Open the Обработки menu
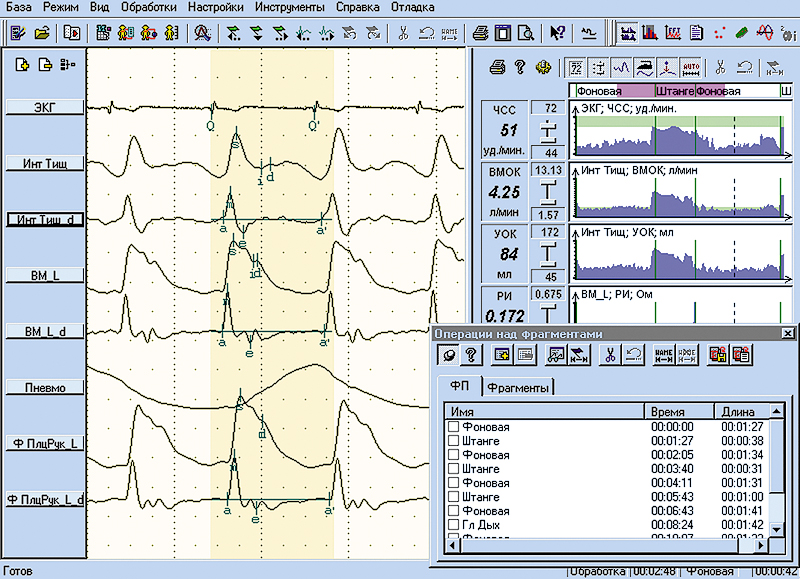 coord(149,7)
